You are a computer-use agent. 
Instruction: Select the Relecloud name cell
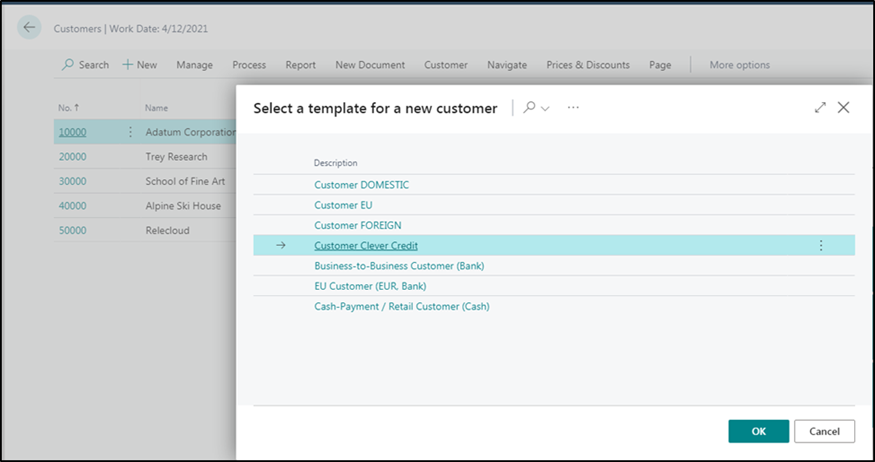tap(167, 230)
